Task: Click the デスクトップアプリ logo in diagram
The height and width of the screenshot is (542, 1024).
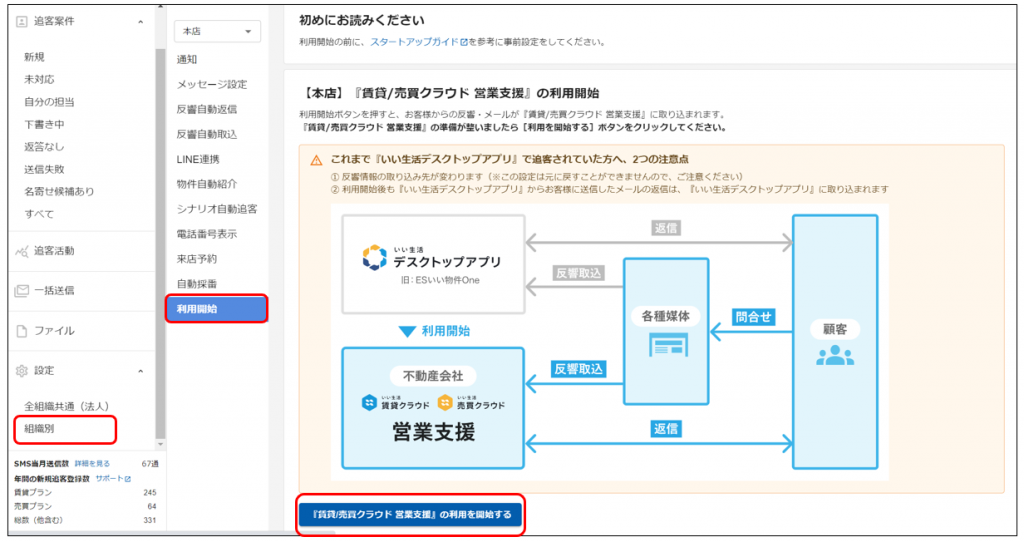Action: point(375,257)
